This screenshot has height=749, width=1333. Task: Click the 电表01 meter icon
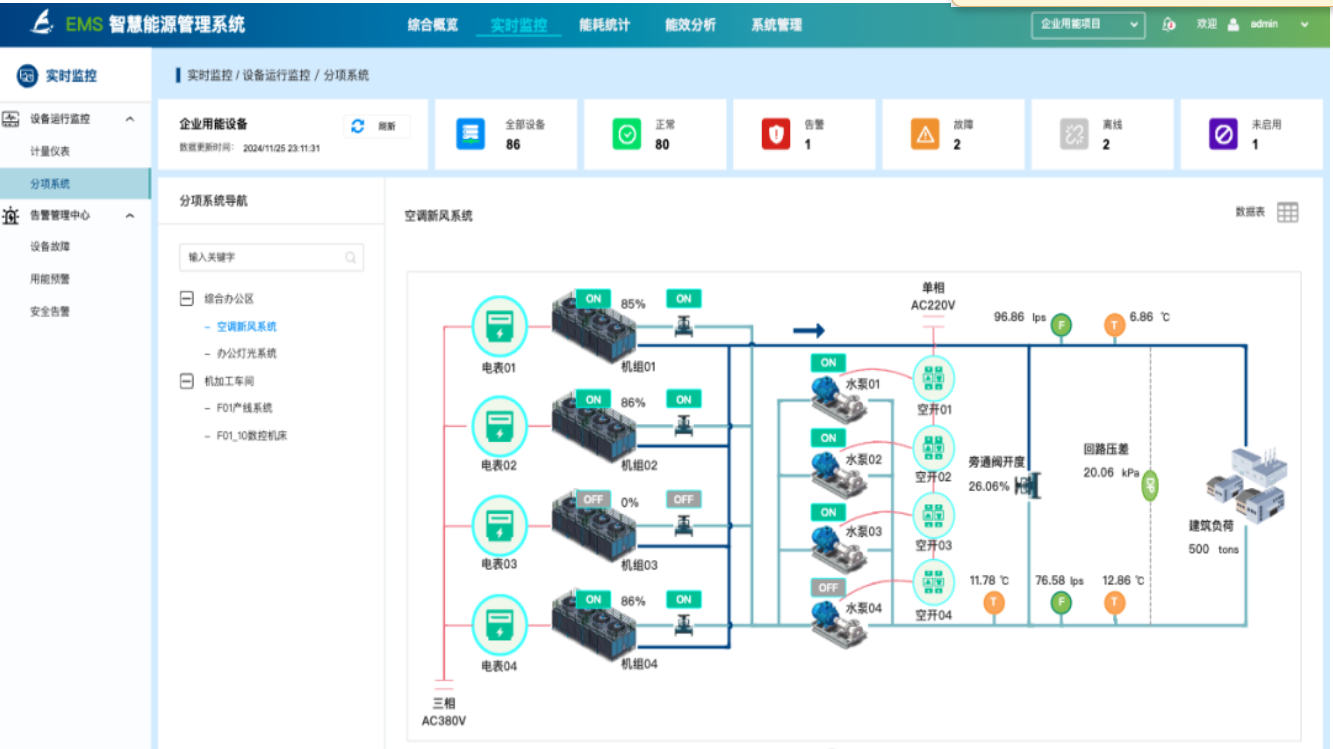pyautogui.click(x=499, y=326)
